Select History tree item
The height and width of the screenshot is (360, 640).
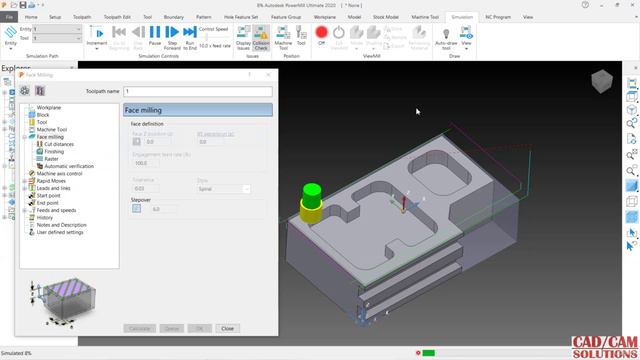(44, 218)
